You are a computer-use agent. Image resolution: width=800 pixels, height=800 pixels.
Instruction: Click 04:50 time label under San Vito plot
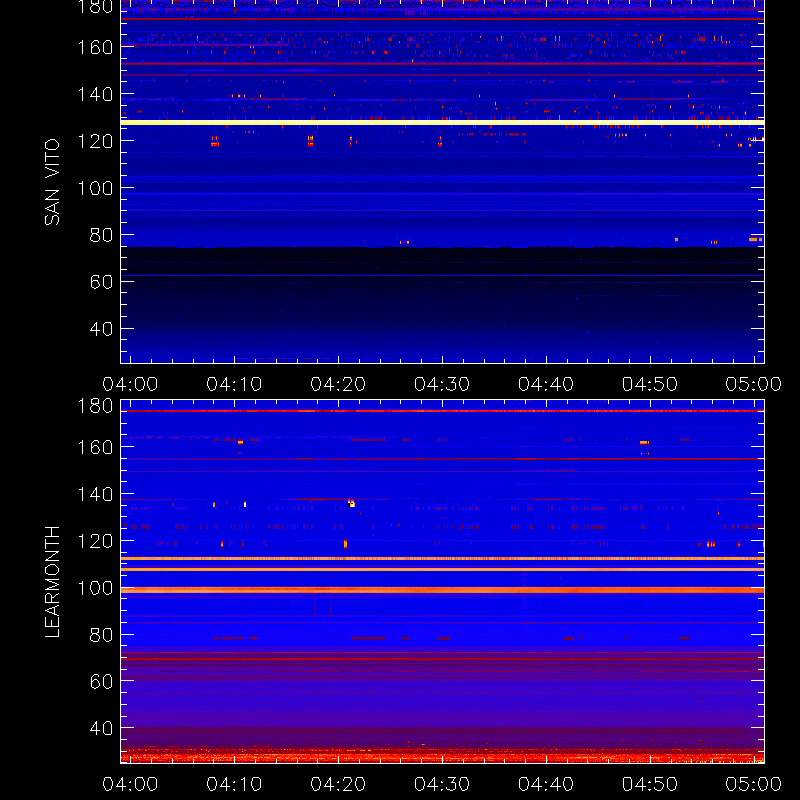[649, 384]
